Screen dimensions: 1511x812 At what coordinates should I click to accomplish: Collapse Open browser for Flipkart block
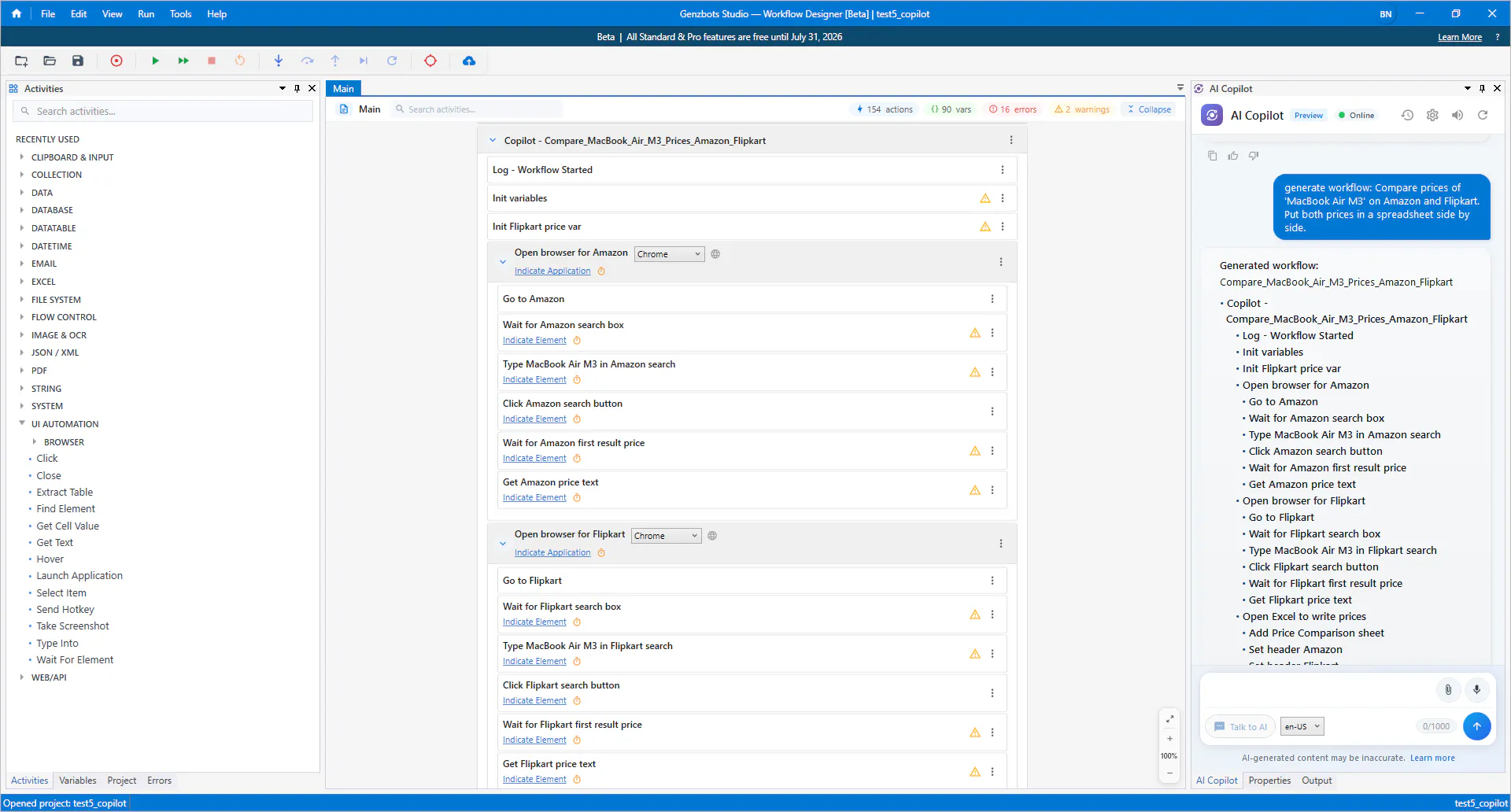pos(503,544)
